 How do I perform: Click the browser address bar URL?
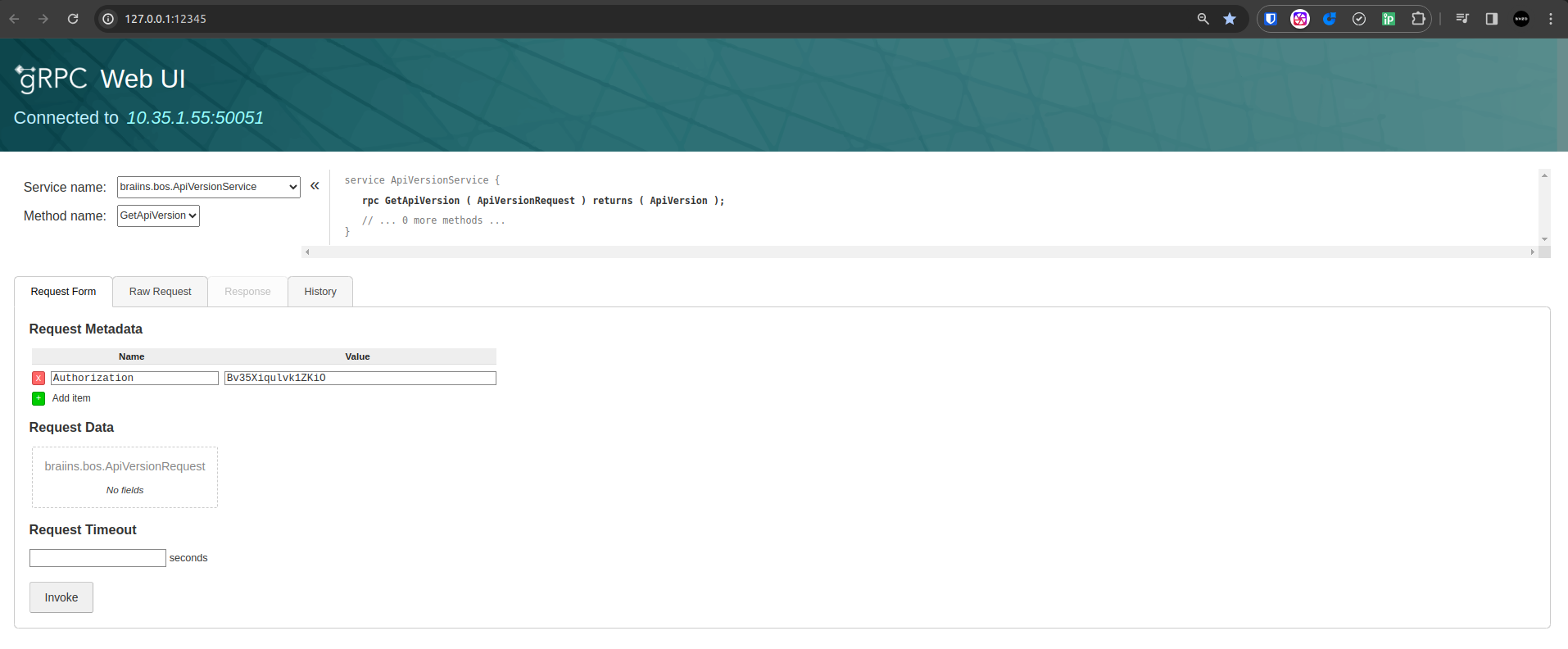click(165, 19)
